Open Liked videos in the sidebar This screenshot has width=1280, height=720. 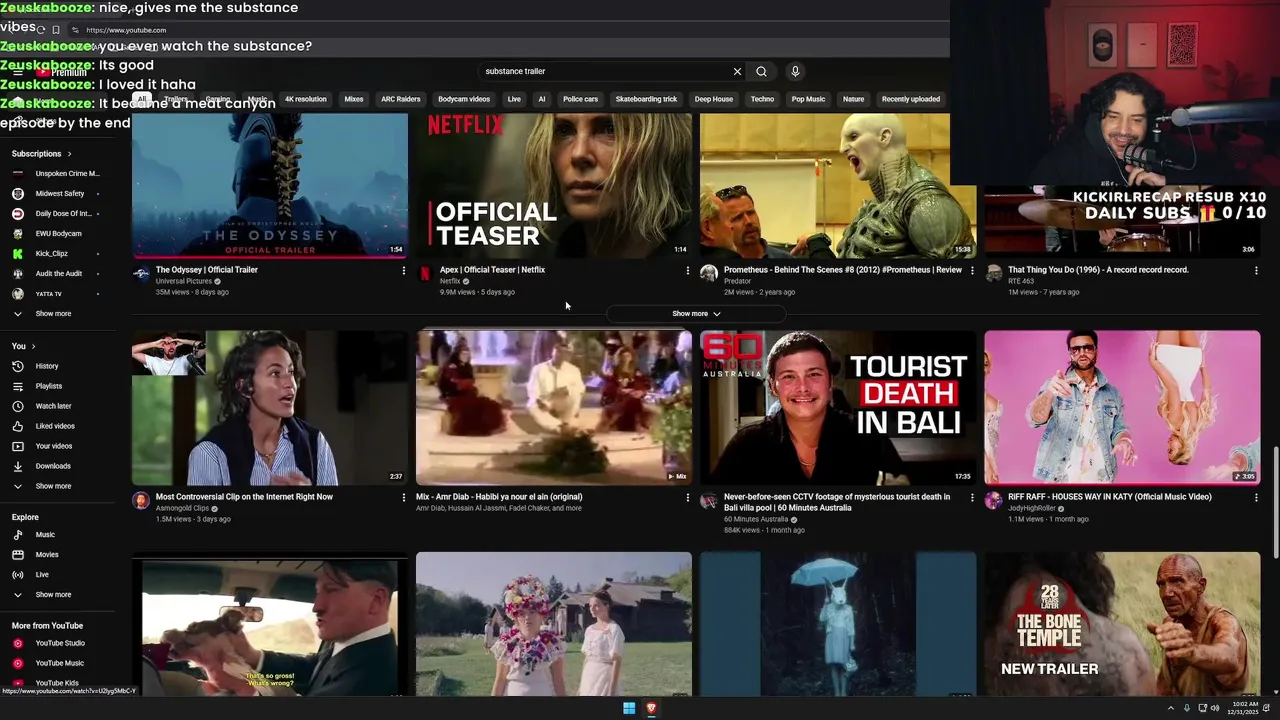(57, 426)
